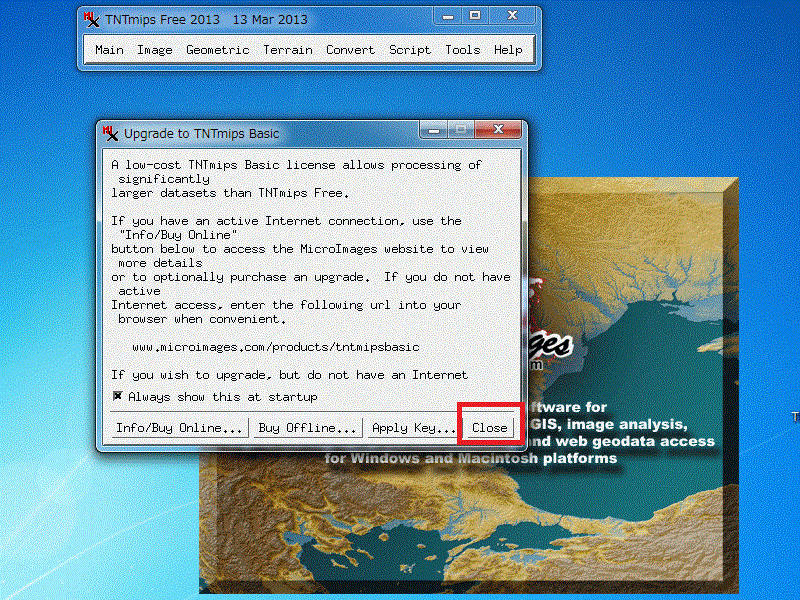Image resolution: width=800 pixels, height=600 pixels.
Task: Open the Terrain menu
Action: pos(288,50)
